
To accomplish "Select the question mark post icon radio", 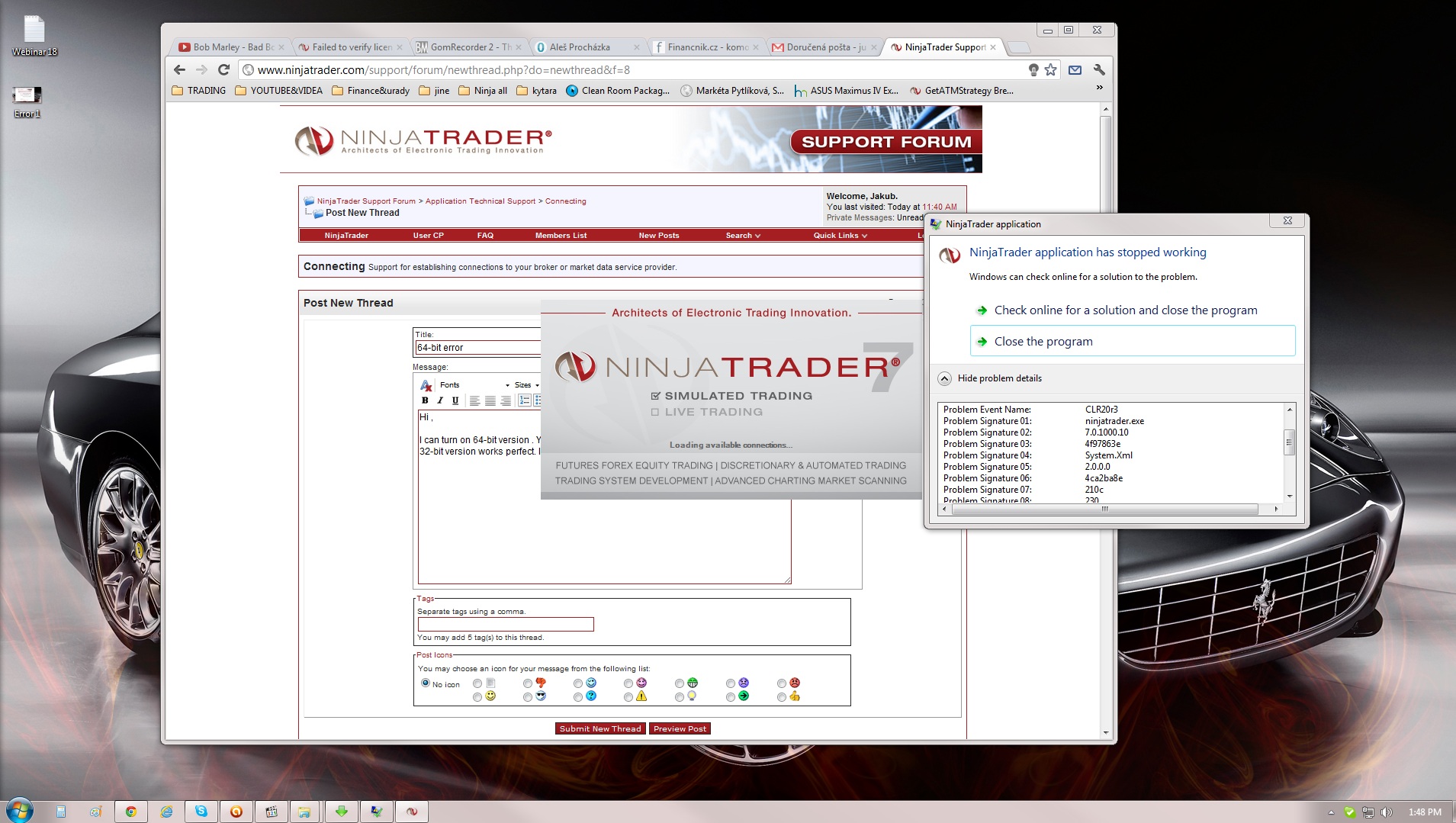I will tap(578, 697).
